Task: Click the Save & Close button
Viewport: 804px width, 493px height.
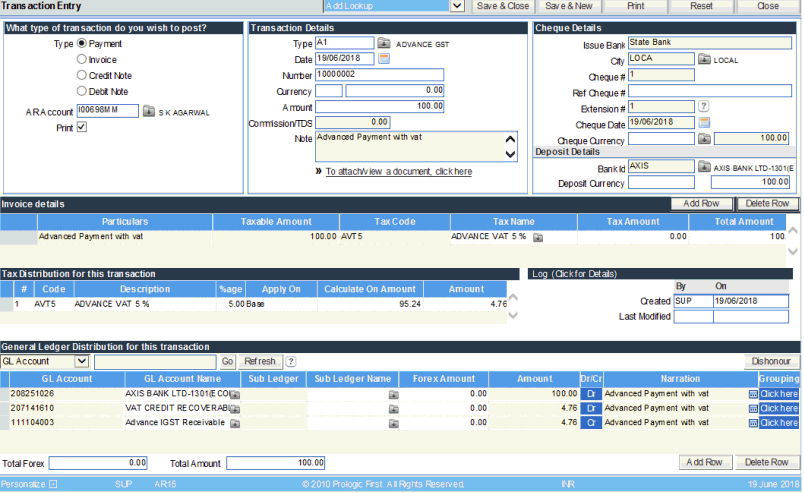Action: click(x=502, y=6)
